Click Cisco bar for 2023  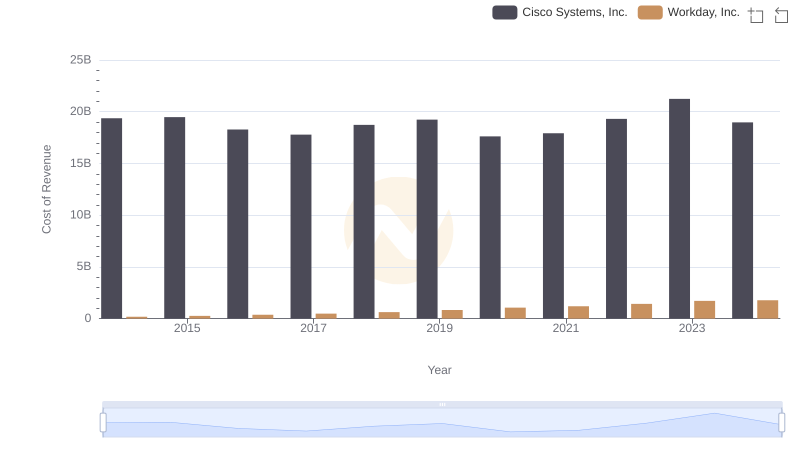click(679, 209)
